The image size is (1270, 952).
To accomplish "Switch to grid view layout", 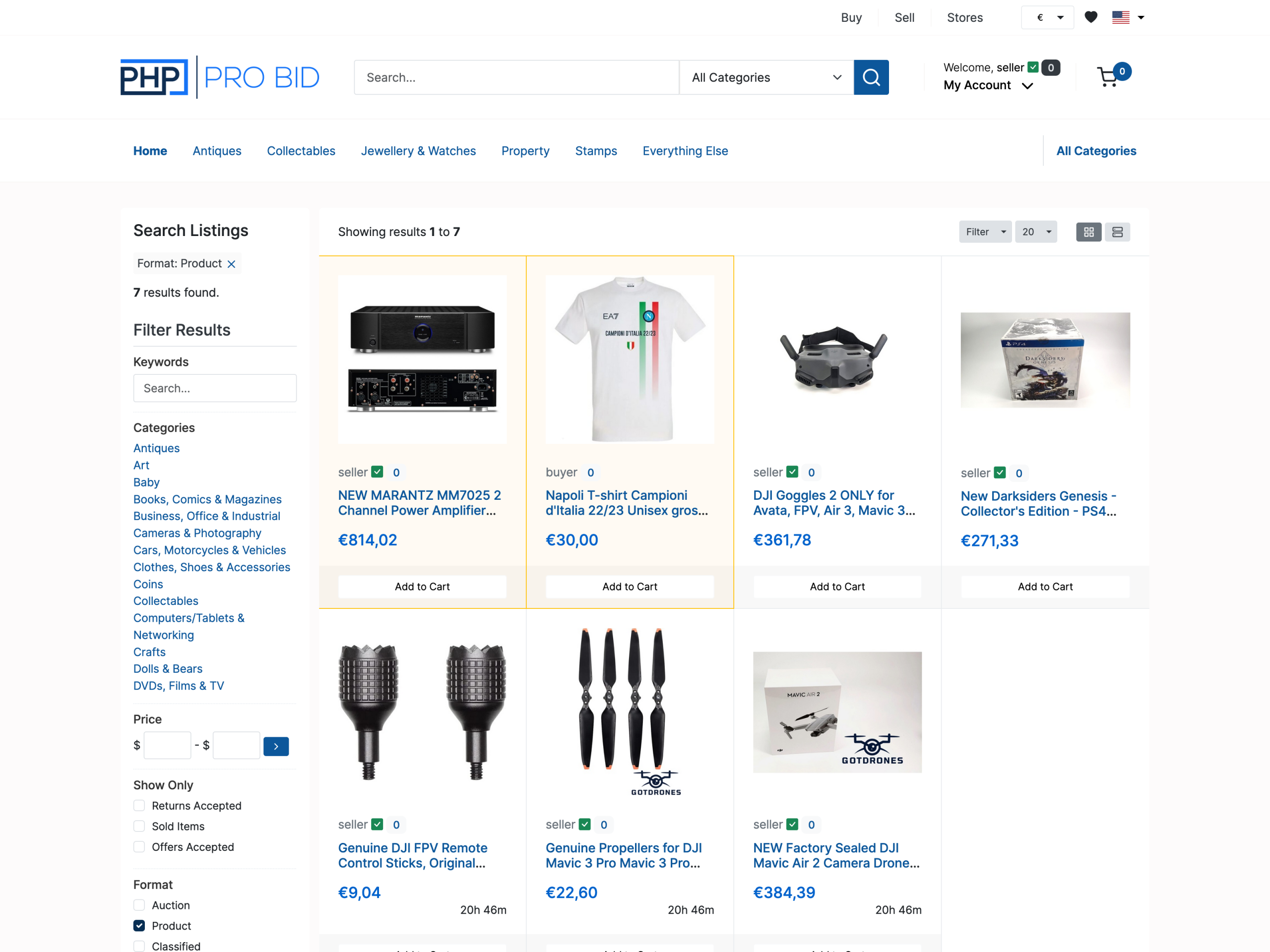I will pos(1088,232).
